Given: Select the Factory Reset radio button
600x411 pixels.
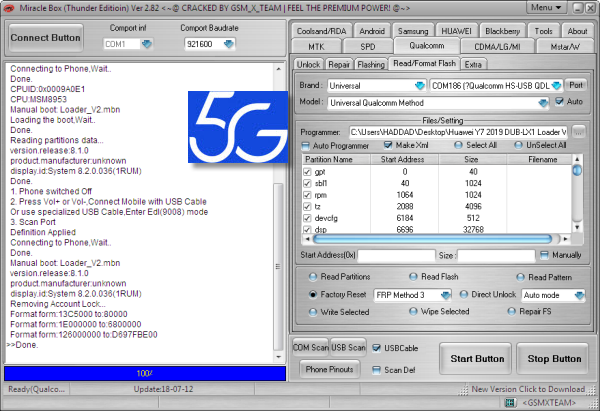Looking at the screenshot, I should [313, 294].
